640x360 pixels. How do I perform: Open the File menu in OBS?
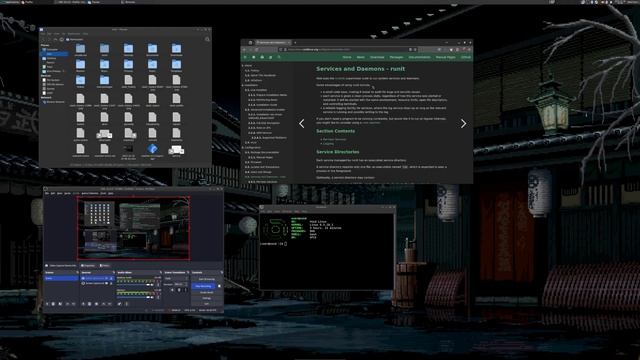click(47, 193)
